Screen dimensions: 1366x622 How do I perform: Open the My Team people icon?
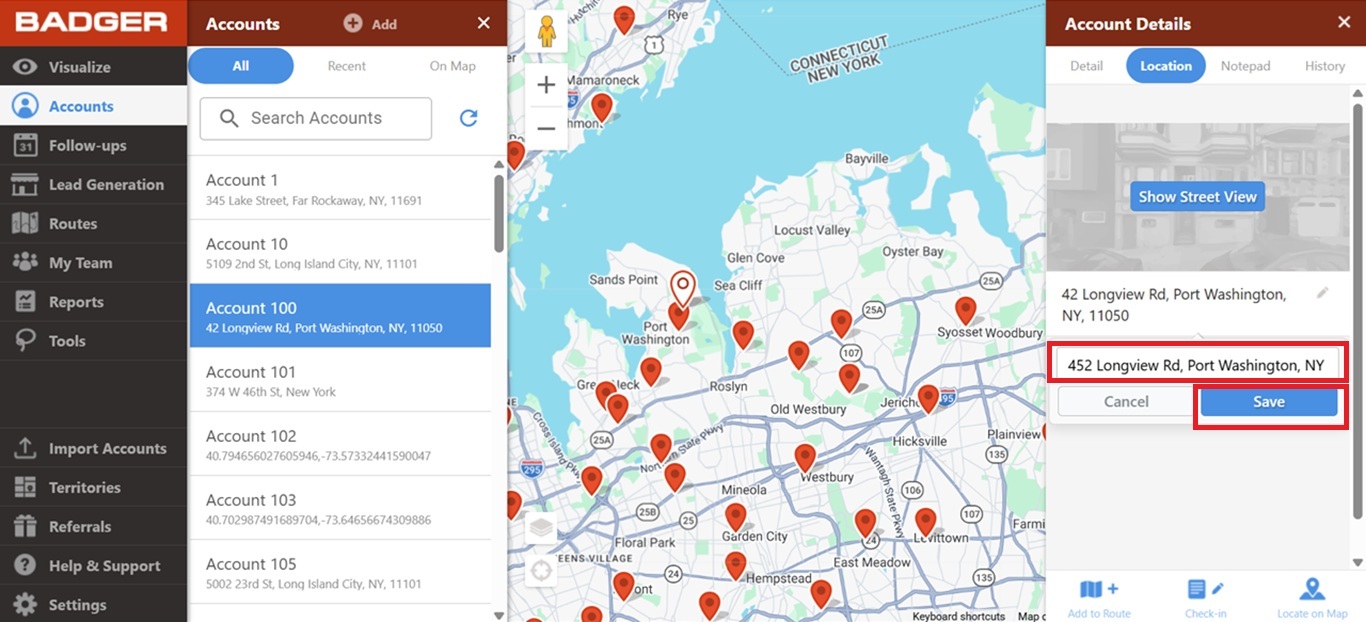tap(25, 262)
